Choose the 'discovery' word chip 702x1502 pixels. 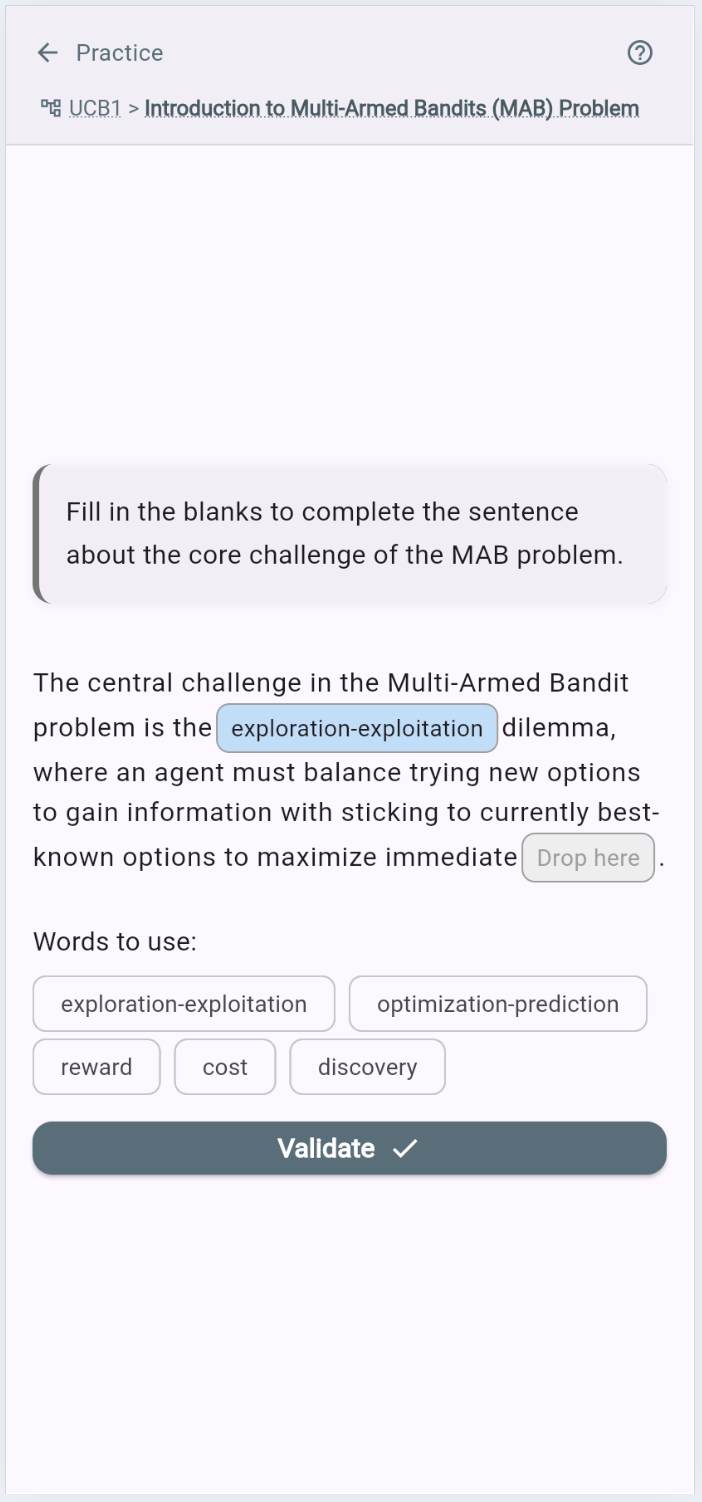click(367, 1067)
